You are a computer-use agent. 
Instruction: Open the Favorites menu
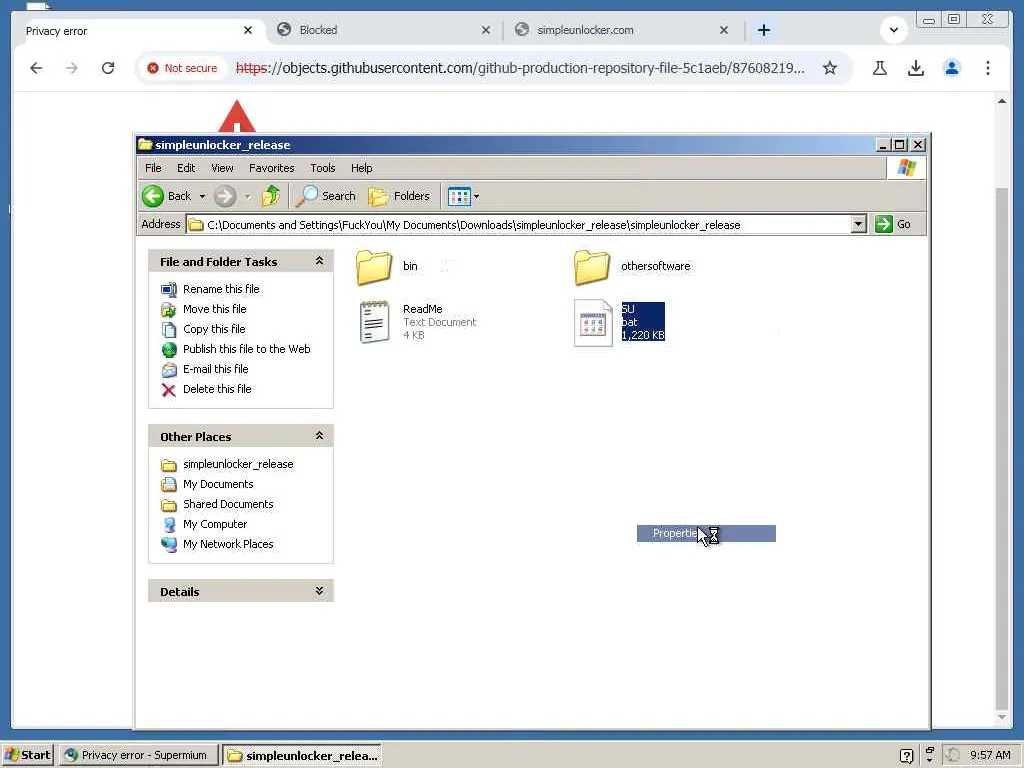272,168
